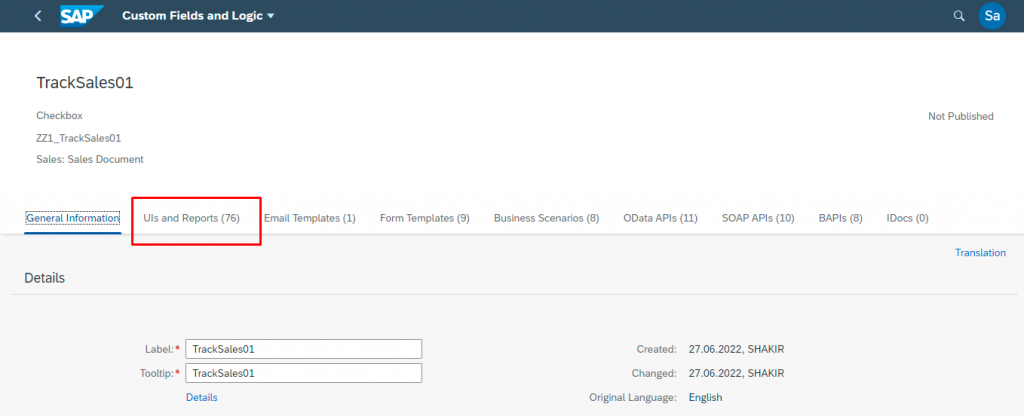Expand the Custom Fields and Logic dropdown
This screenshot has height=416, width=1024.
click(x=199, y=16)
